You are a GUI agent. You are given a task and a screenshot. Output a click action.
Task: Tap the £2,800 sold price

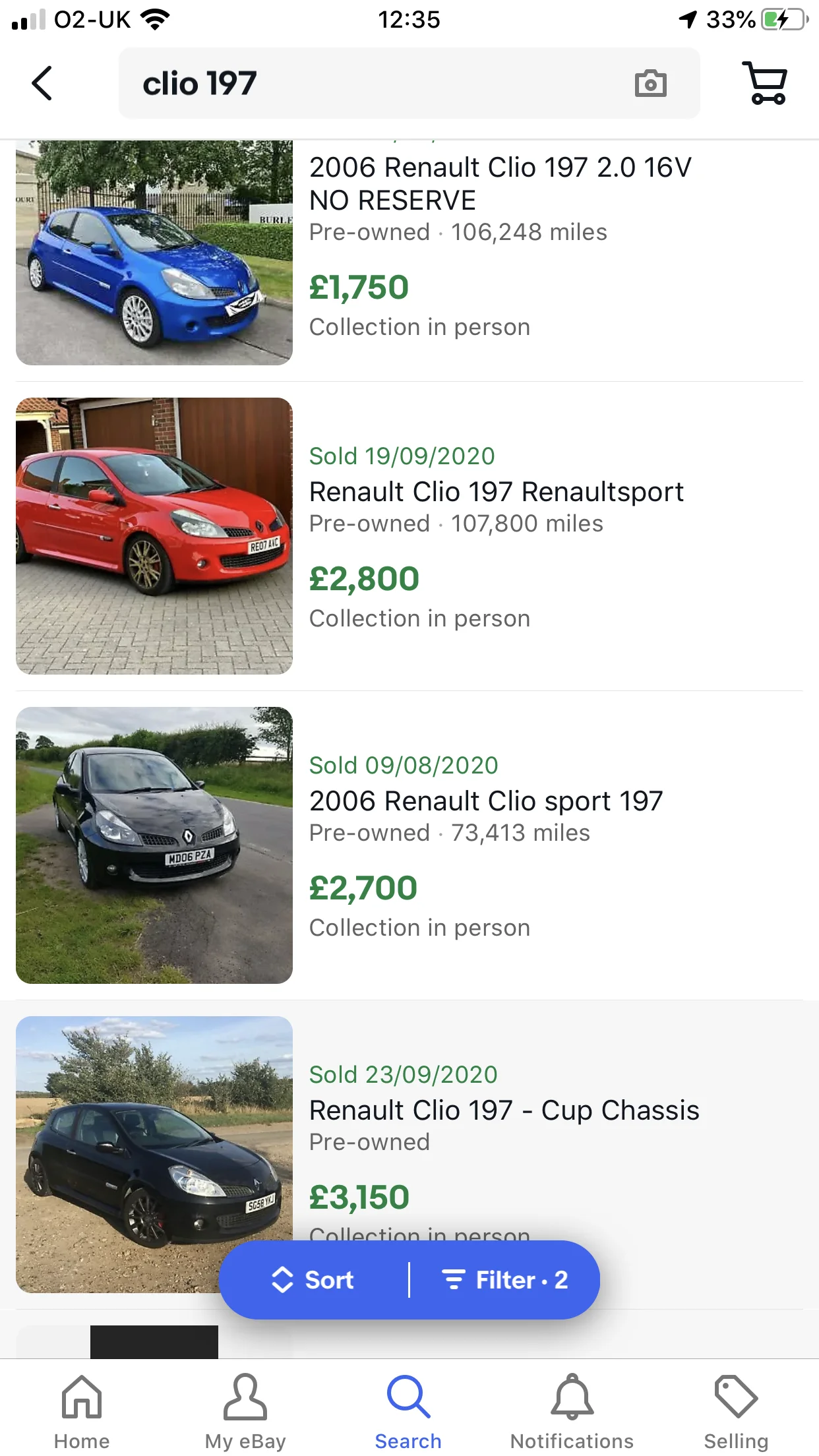pyautogui.click(x=364, y=579)
